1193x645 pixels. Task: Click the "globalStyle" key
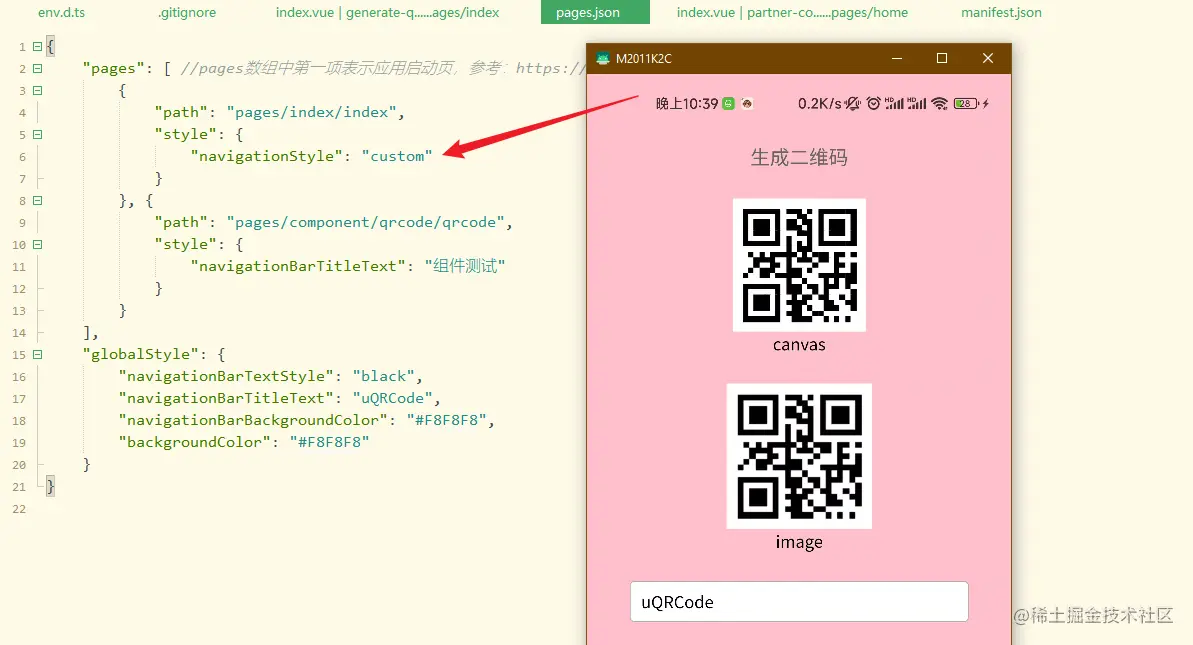point(141,354)
